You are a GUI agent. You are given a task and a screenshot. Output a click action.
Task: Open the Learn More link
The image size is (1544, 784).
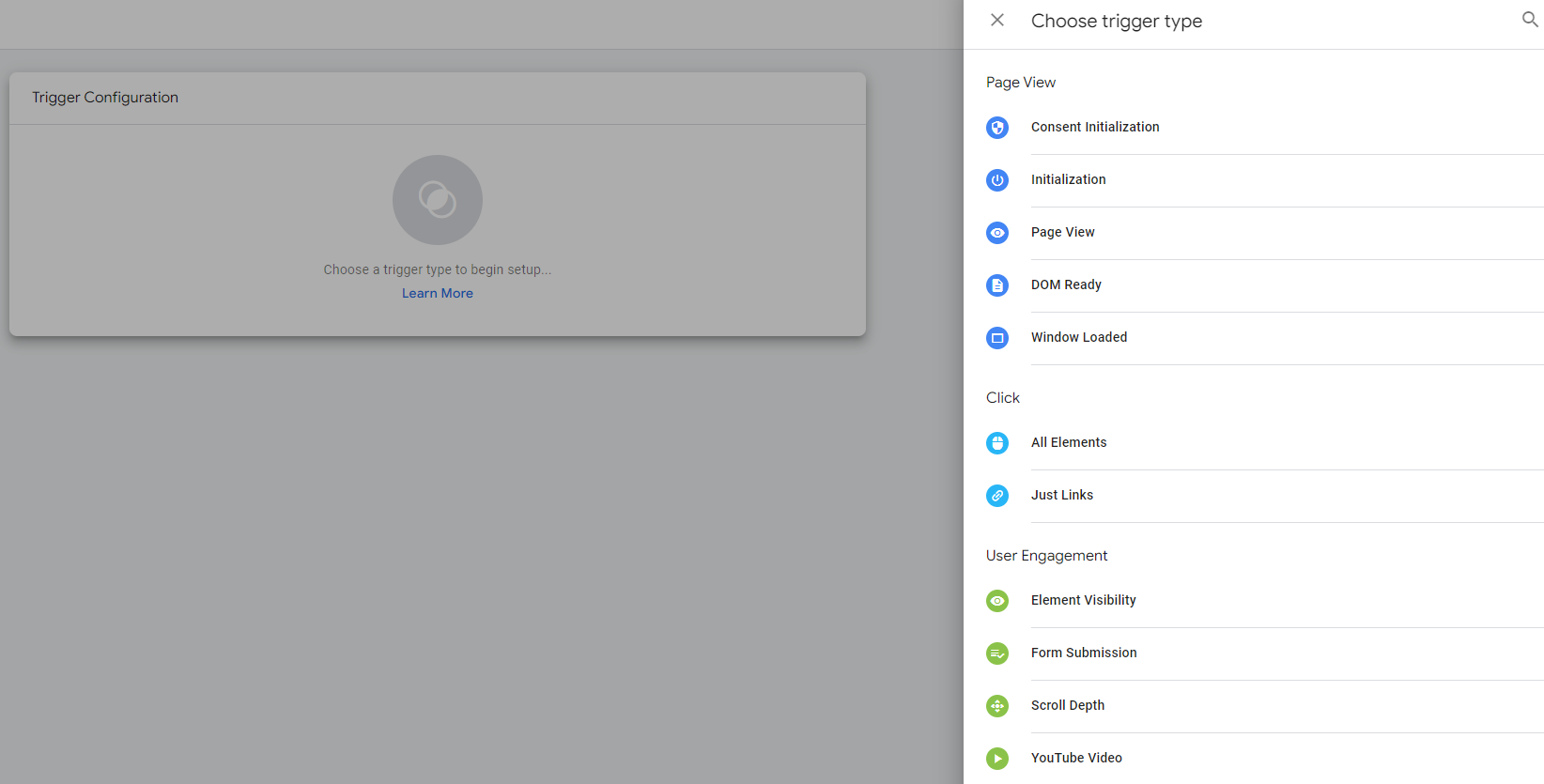click(x=438, y=293)
